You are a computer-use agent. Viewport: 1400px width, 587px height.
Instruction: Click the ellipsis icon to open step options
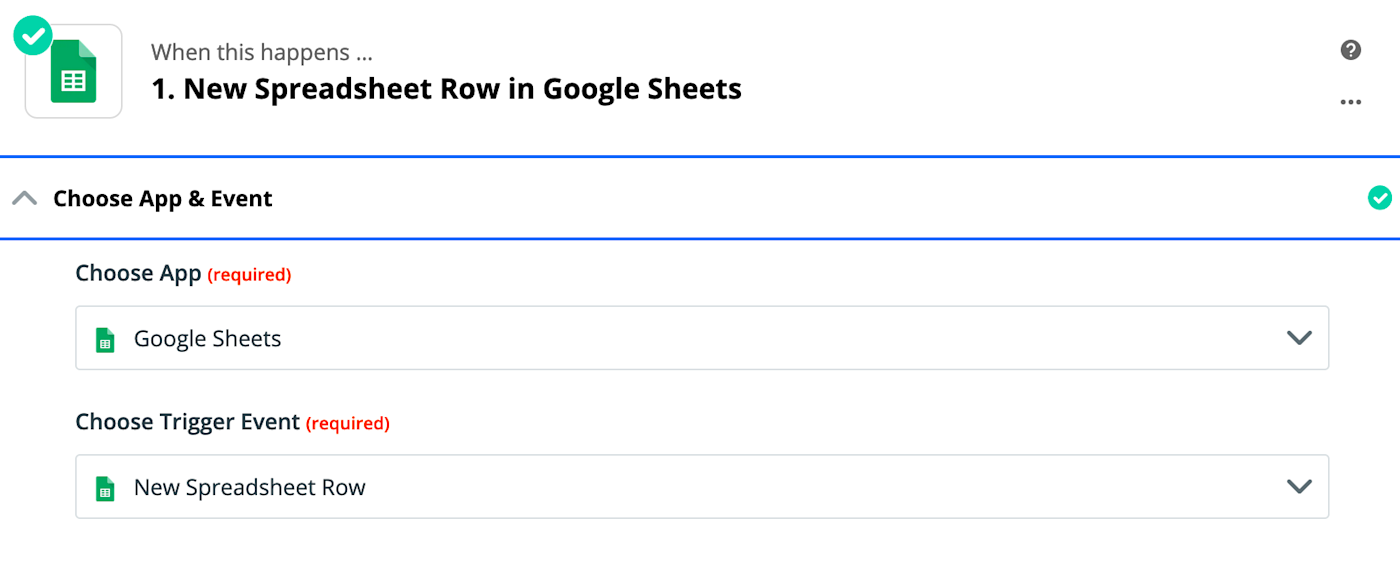point(1350,101)
